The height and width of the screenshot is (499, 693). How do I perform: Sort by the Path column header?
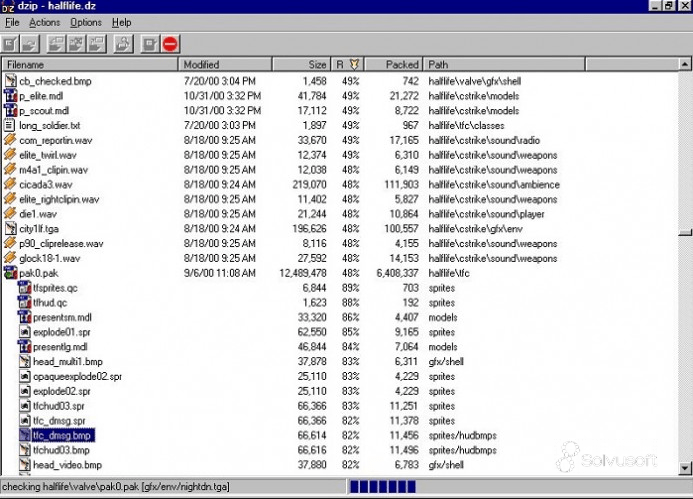click(504, 65)
